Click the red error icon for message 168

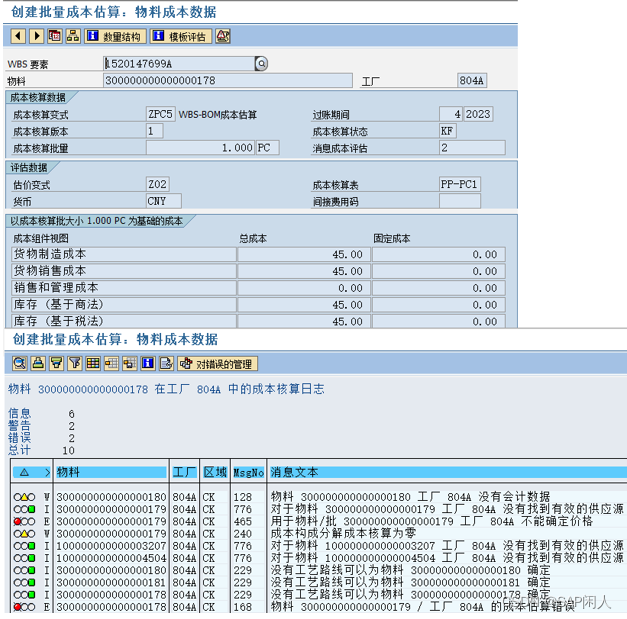pyautogui.click(x=24, y=607)
